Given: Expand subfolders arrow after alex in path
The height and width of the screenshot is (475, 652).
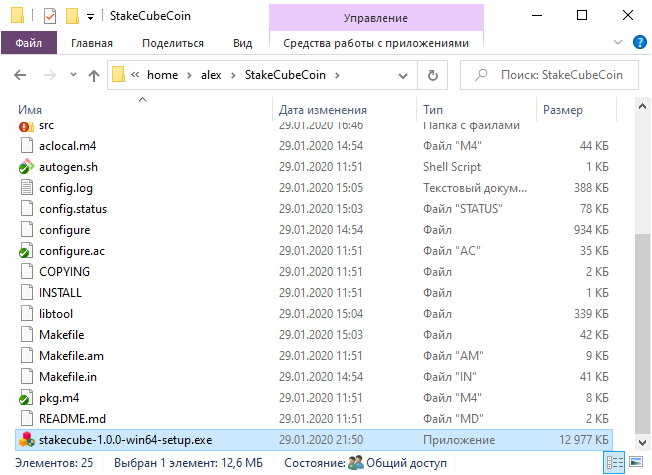Looking at the screenshot, I should [x=233, y=75].
